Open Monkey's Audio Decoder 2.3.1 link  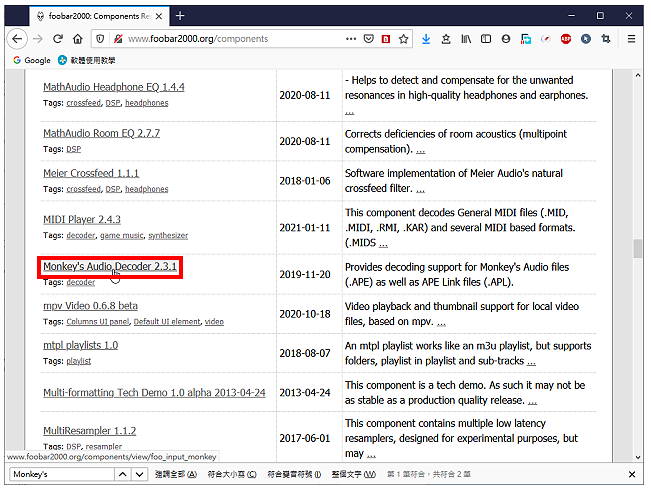110,266
